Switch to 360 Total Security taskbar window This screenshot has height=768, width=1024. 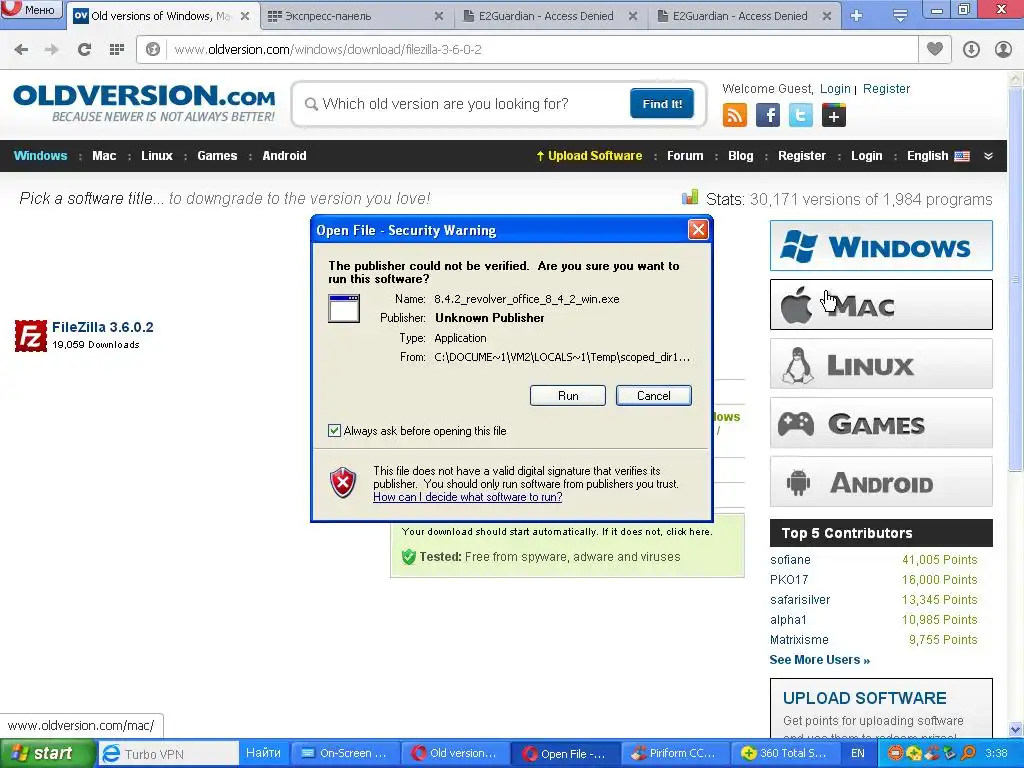click(784, 753)
